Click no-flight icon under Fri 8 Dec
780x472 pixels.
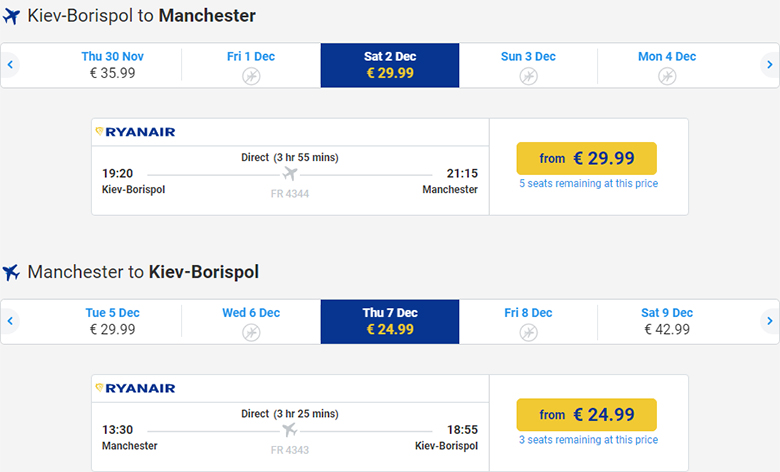click(x=528, y=332)
